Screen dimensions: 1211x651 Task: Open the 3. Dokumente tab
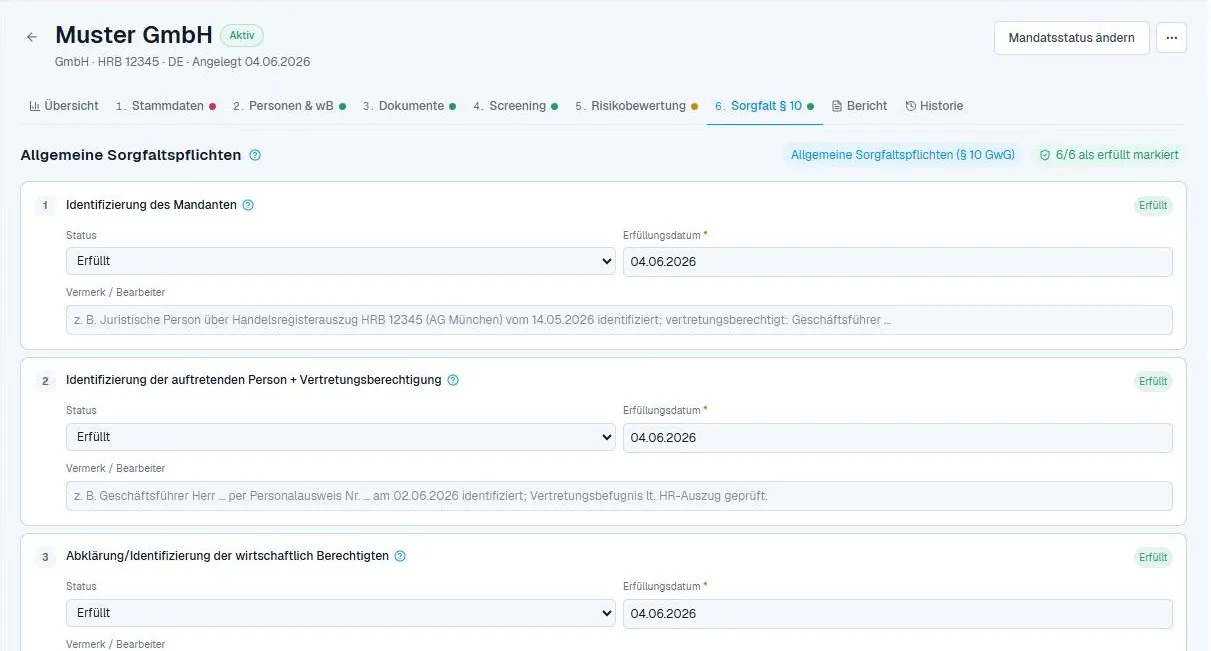tap(409, 106)
